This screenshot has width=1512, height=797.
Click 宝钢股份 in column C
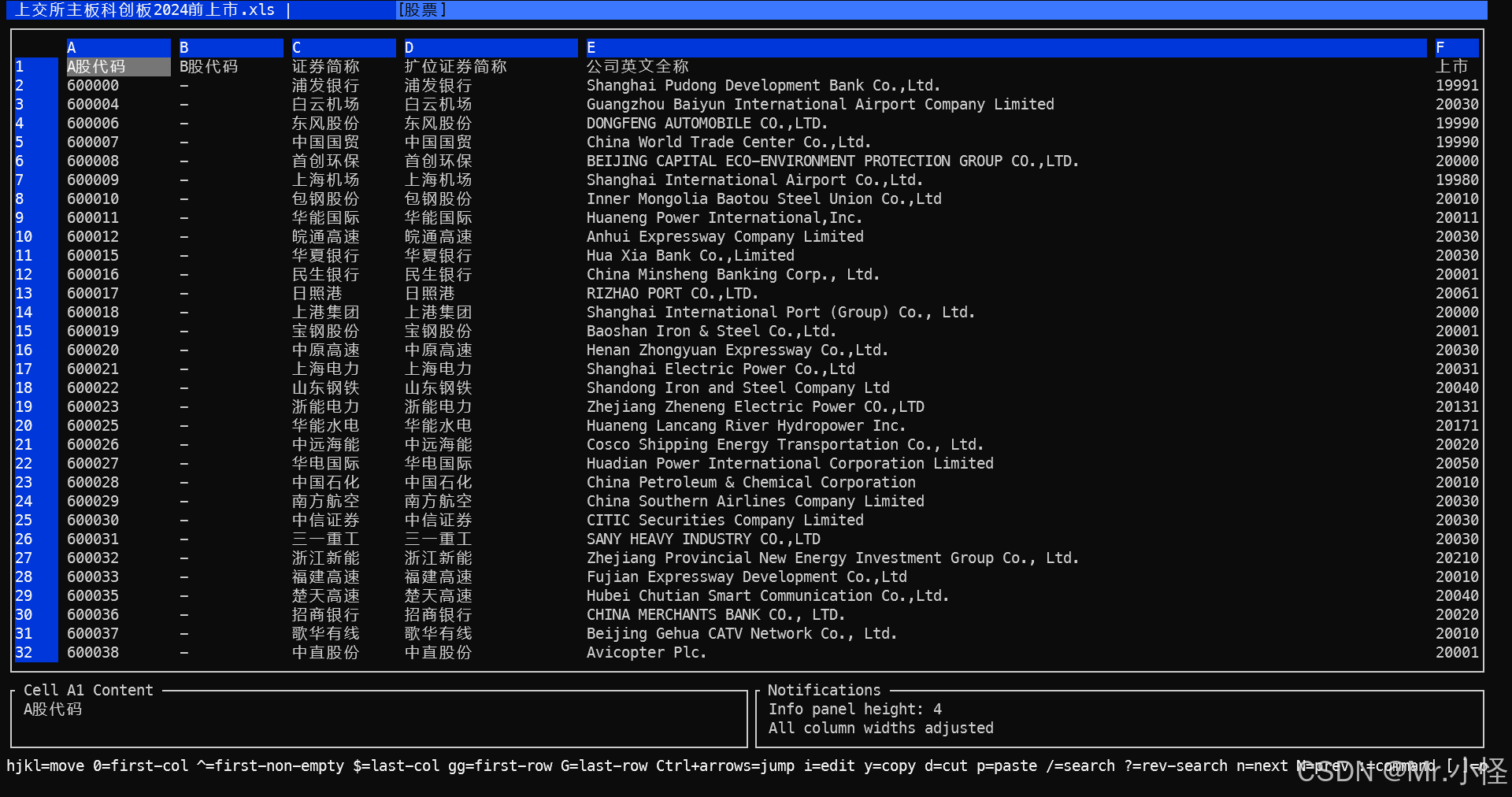[x=326, y=331]
